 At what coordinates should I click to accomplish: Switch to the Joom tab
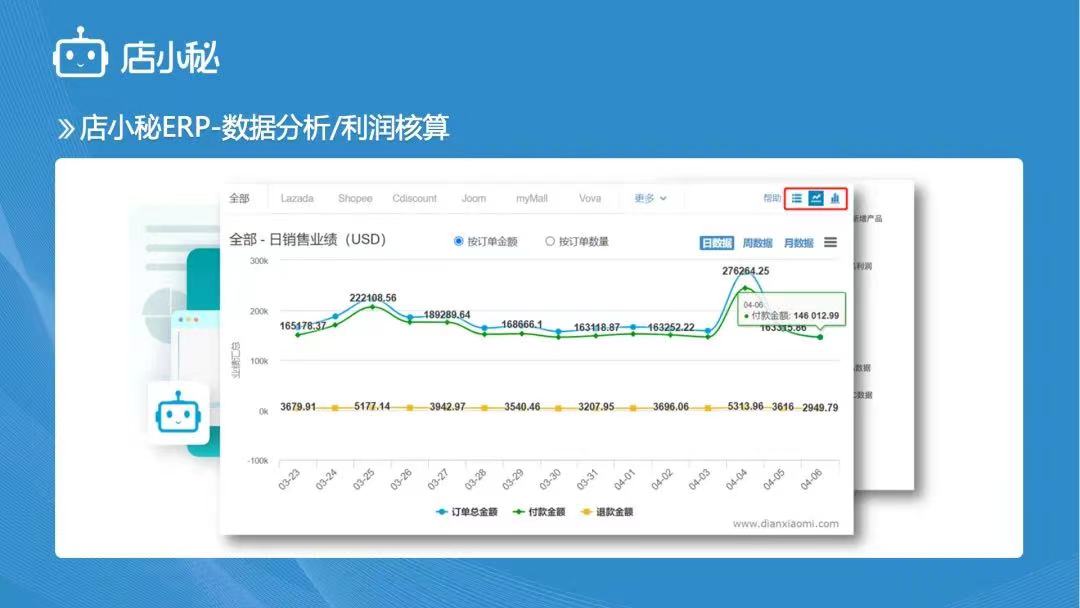473,198
